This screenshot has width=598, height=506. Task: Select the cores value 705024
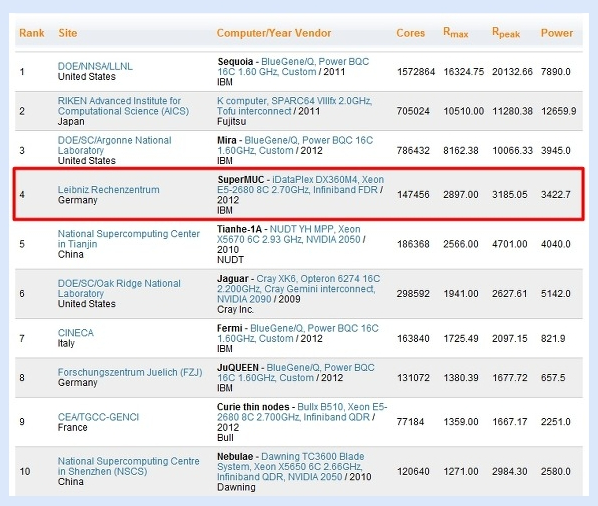click(413, 111)
